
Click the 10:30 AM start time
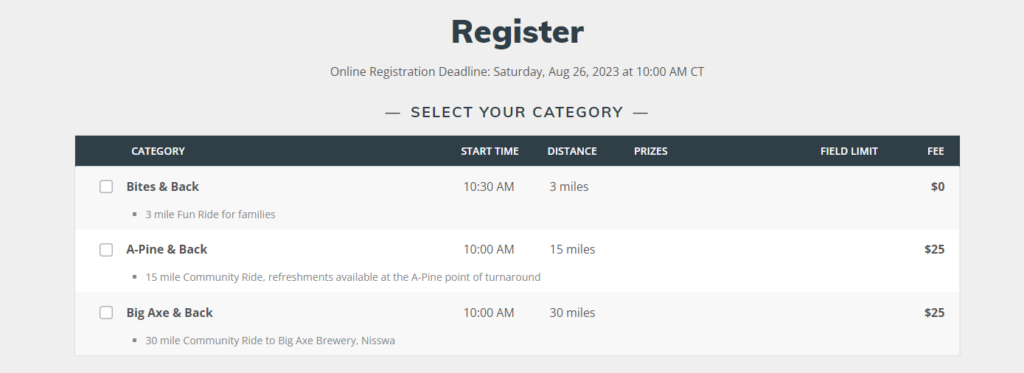(489, 187)
